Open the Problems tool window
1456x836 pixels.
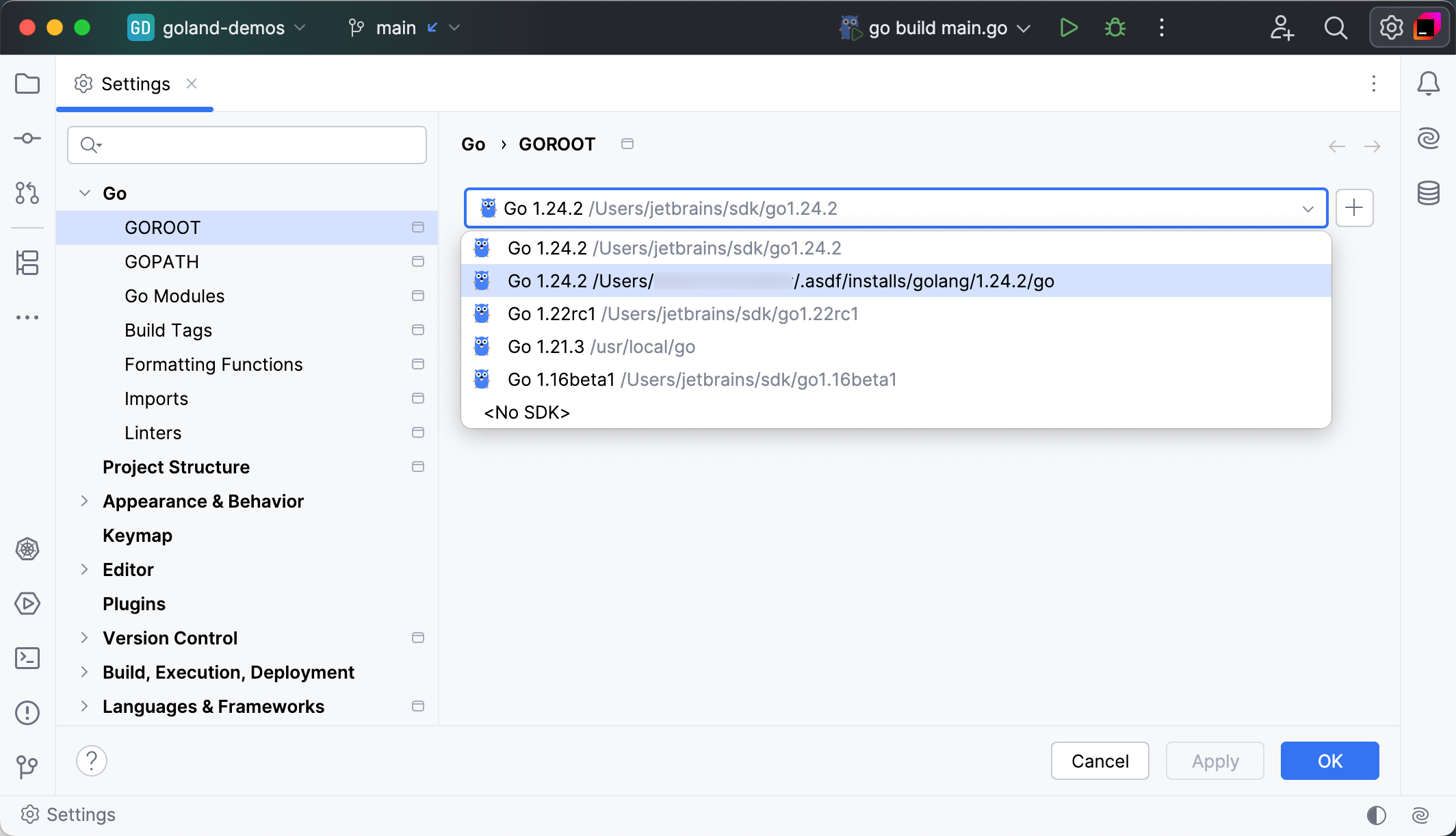tap(27, 713)
